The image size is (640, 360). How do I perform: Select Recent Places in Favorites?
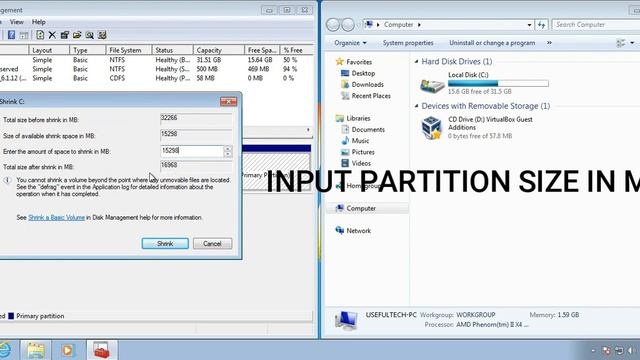[371, 96]
